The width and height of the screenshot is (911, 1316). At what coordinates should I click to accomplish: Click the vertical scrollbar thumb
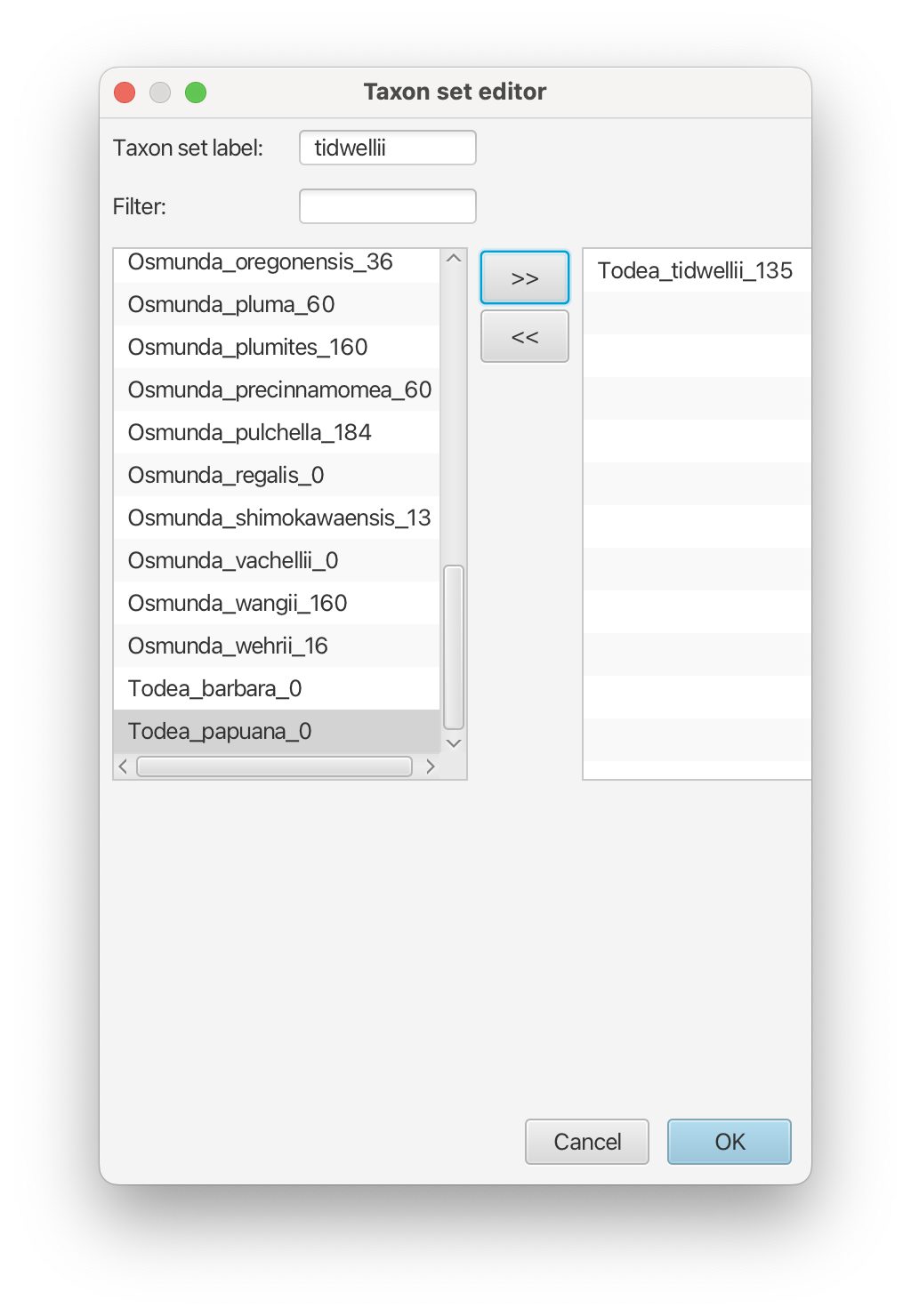click(x=454, y=647)
